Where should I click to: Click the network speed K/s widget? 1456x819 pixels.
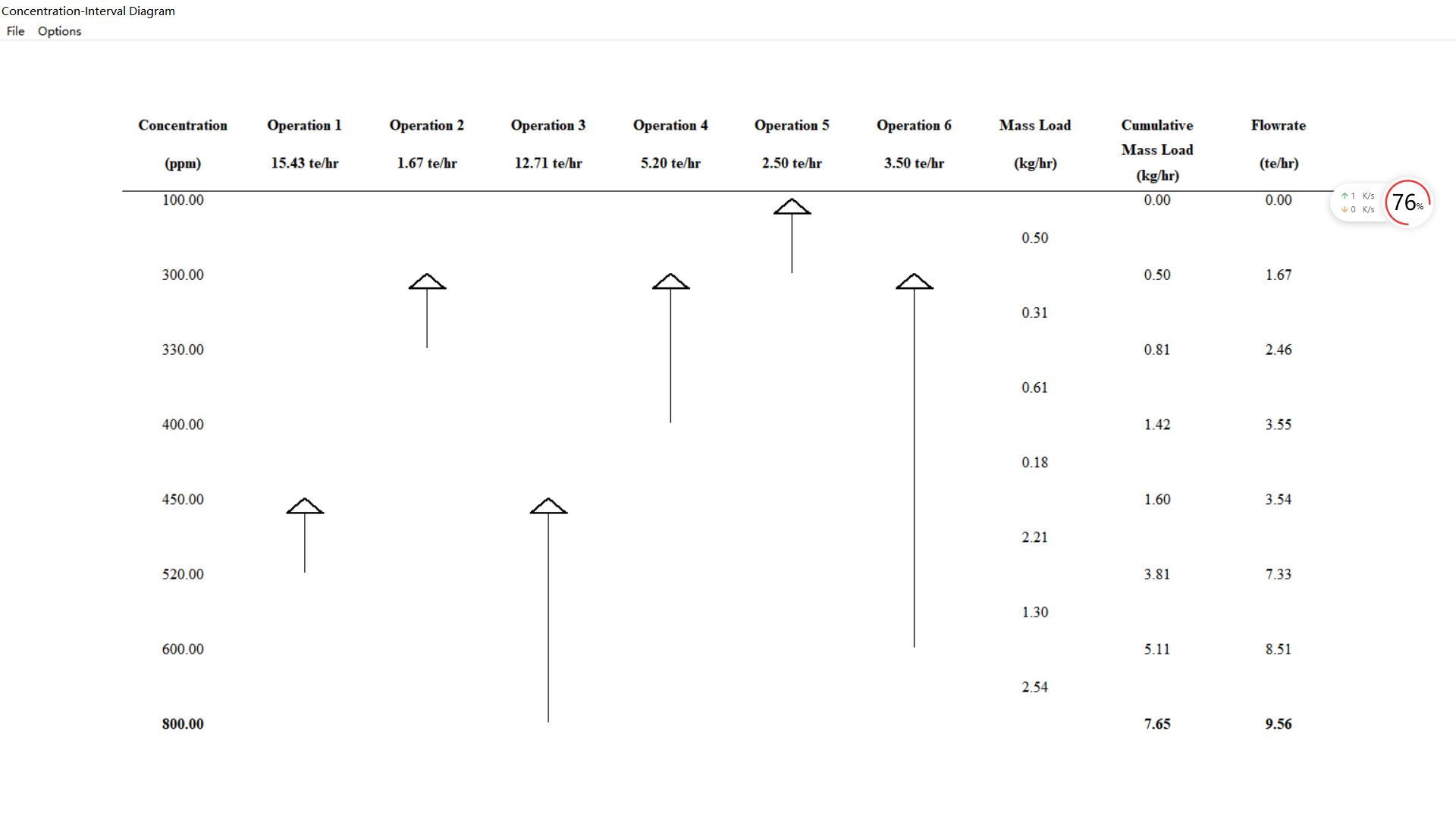coord(1357,202)
